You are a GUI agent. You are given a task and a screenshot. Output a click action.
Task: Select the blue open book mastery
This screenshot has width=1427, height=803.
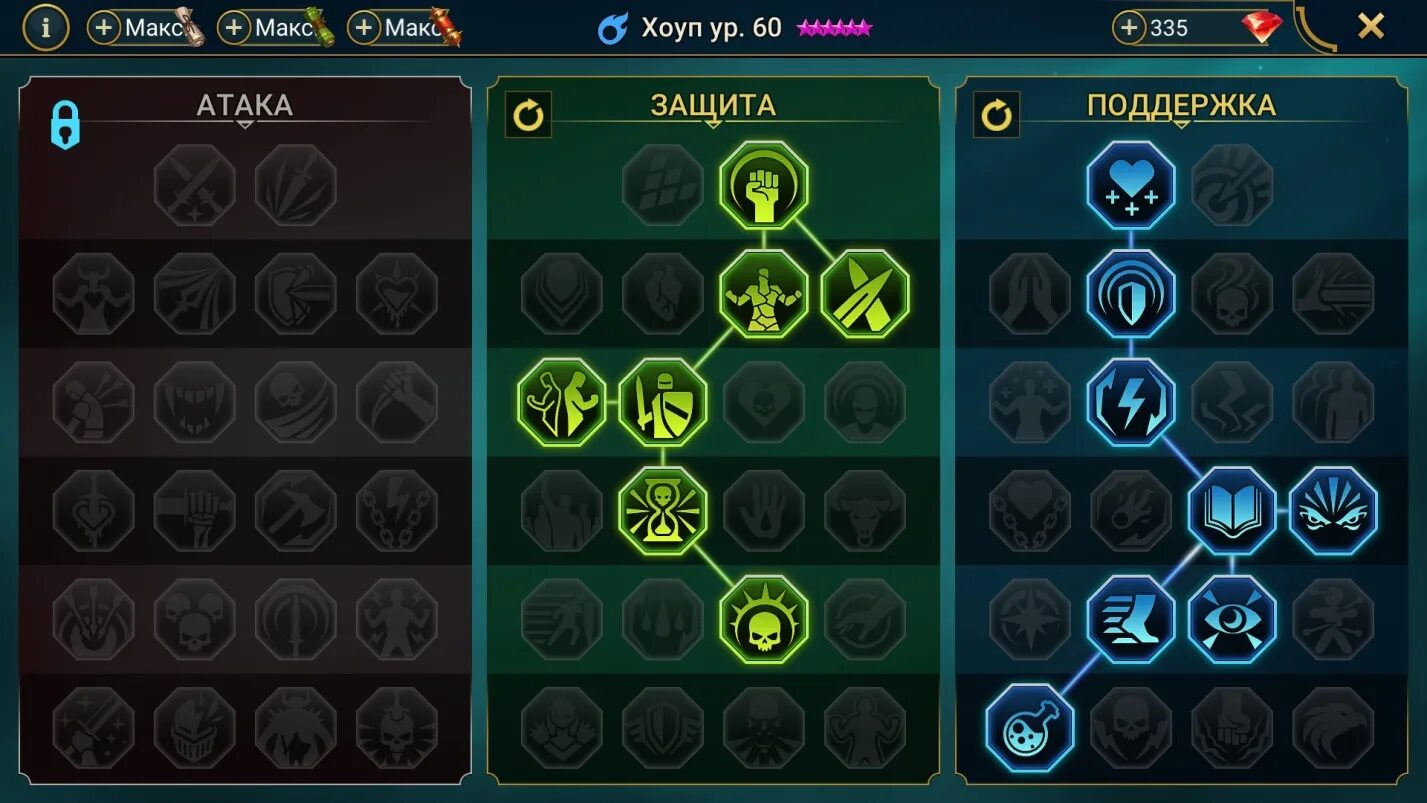tap(1232, 511)
